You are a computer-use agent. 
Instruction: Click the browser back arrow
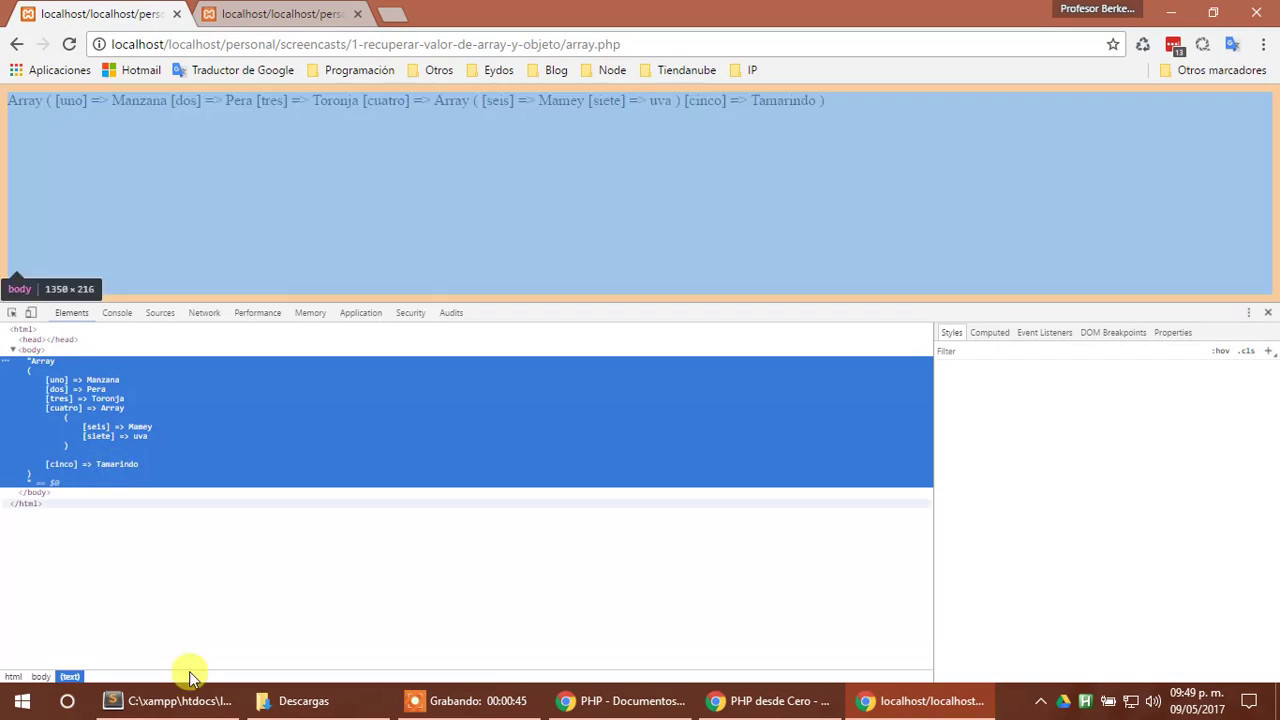click(16, 44)
